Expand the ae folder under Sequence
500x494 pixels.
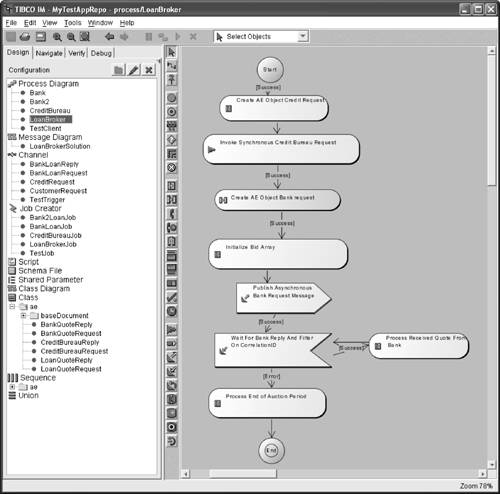(x=12, y=387)
